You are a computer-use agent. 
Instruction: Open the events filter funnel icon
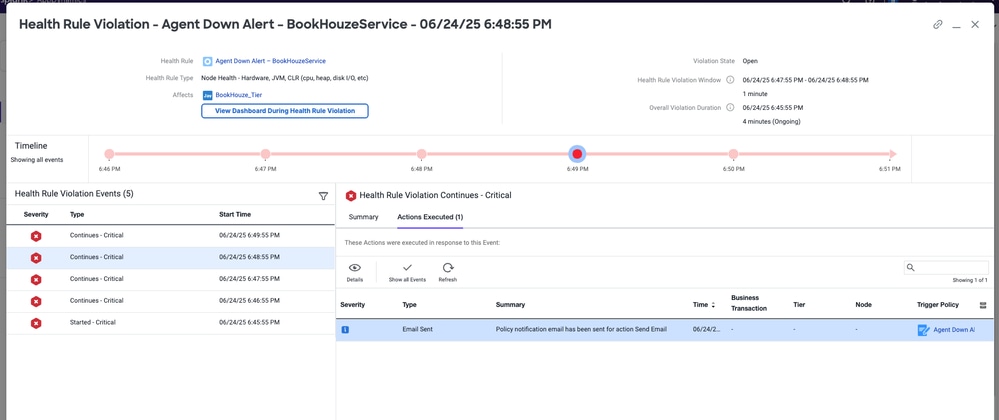(323, 196)
